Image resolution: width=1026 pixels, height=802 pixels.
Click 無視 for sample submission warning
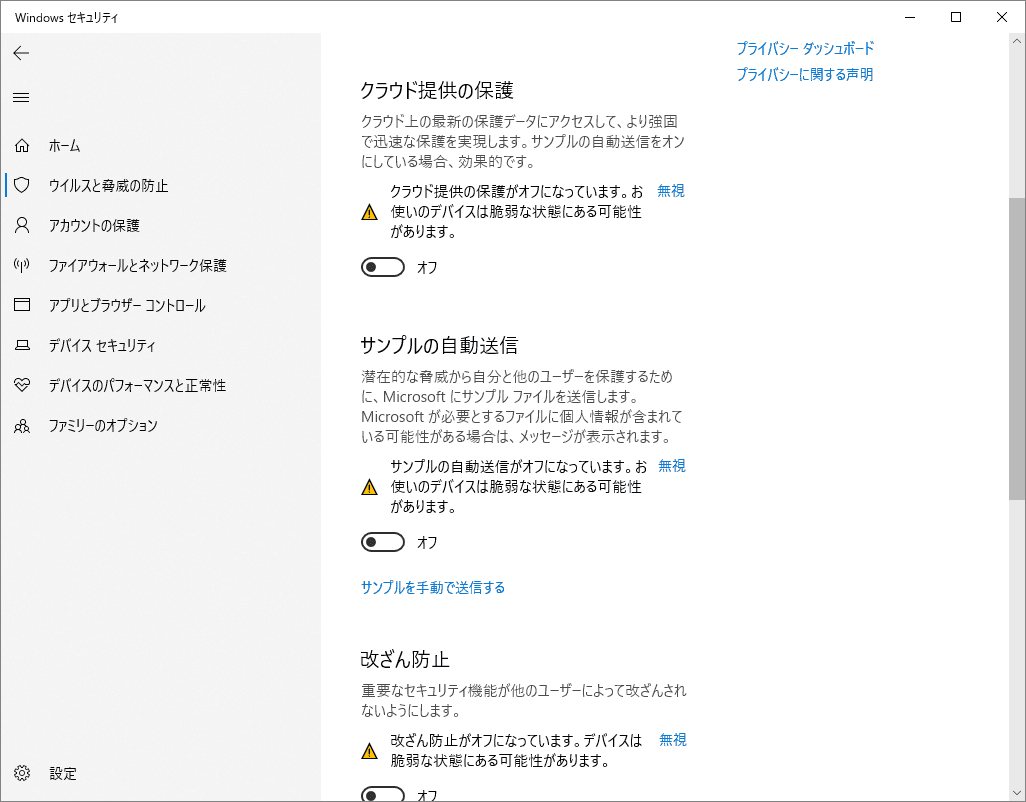(671, 465)
